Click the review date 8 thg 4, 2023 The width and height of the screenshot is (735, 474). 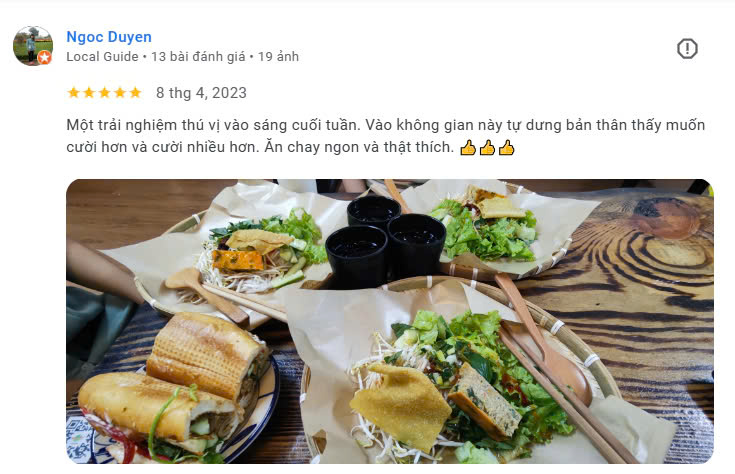pyautogui.click(x=201, y=93)
